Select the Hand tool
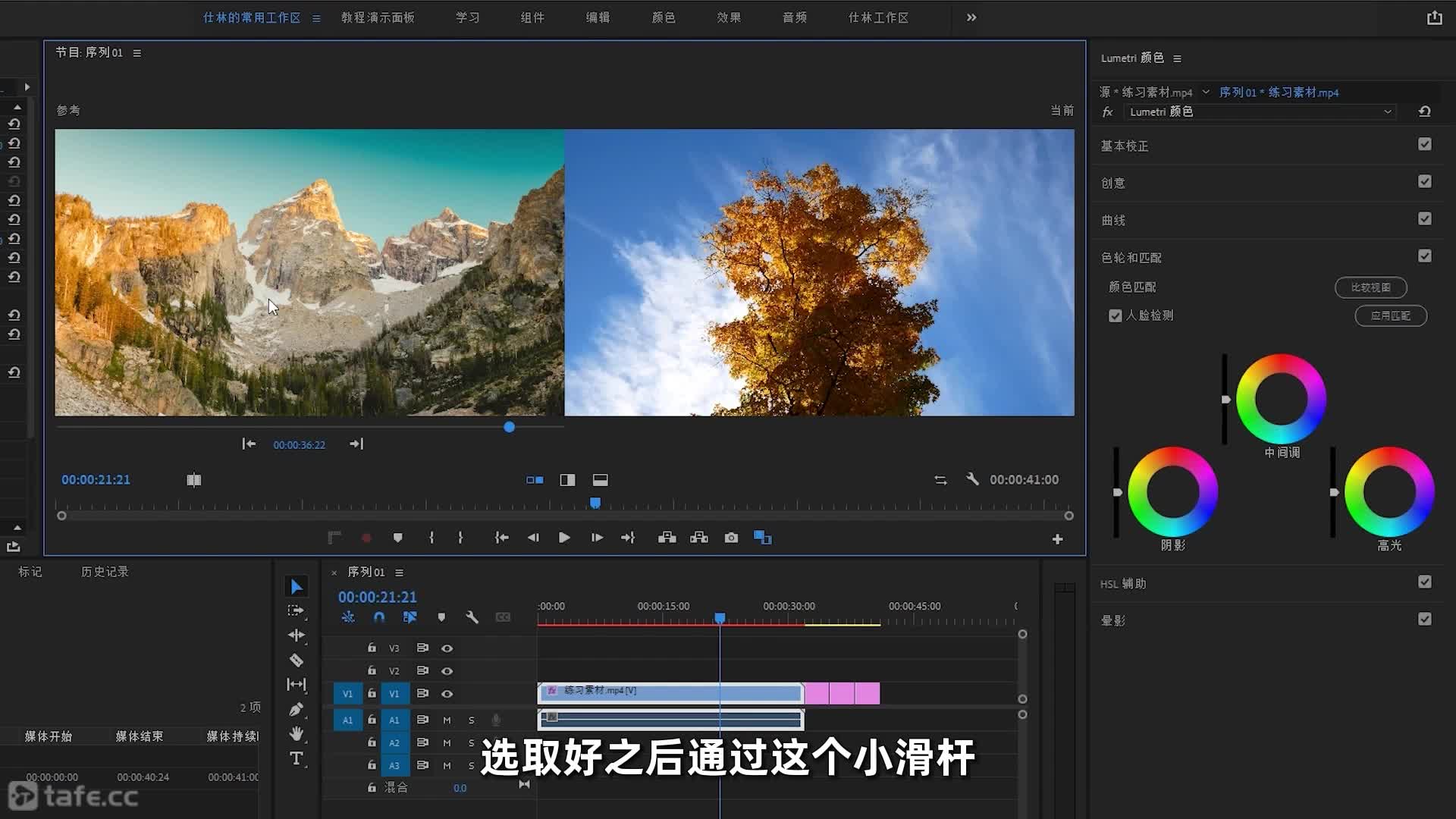Viewport: 1456px width, 819px height. coord(297,733)
